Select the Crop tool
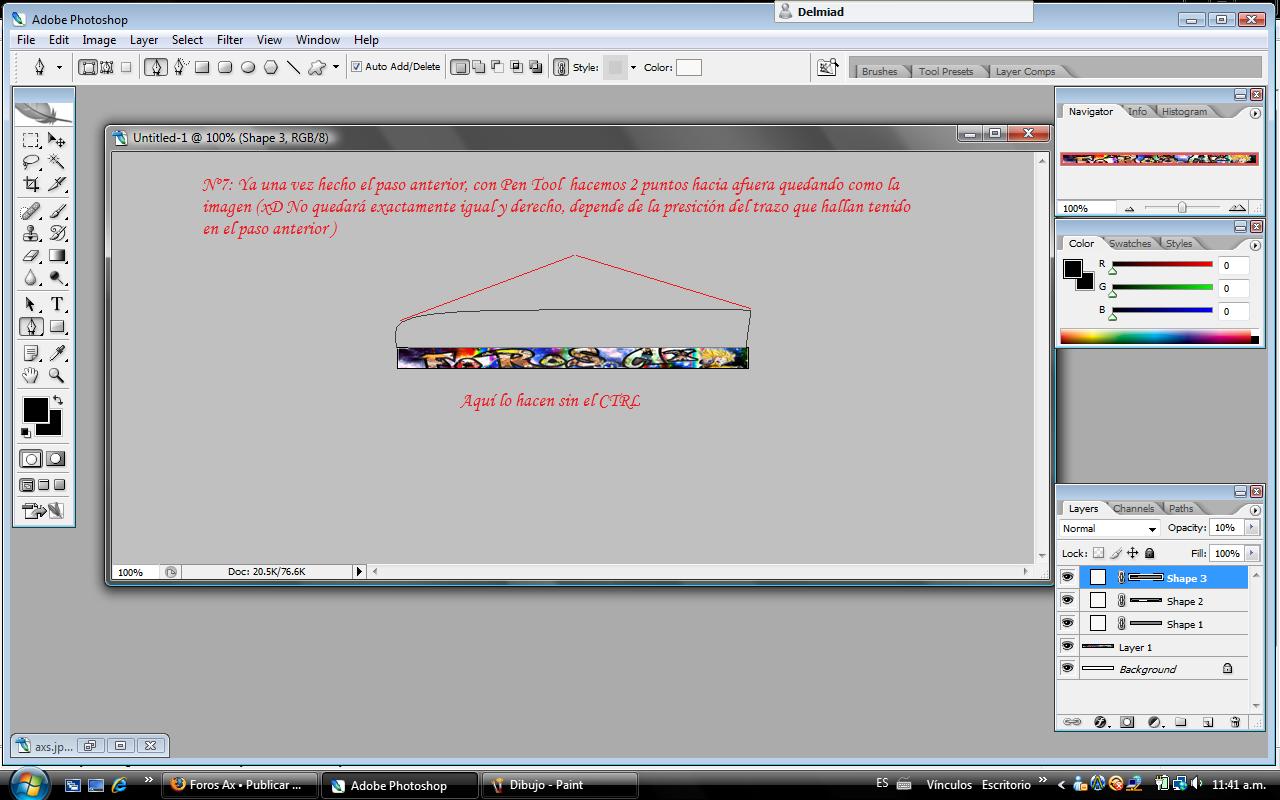This screenshot has height=800, width=1280. tap(31, 184)
